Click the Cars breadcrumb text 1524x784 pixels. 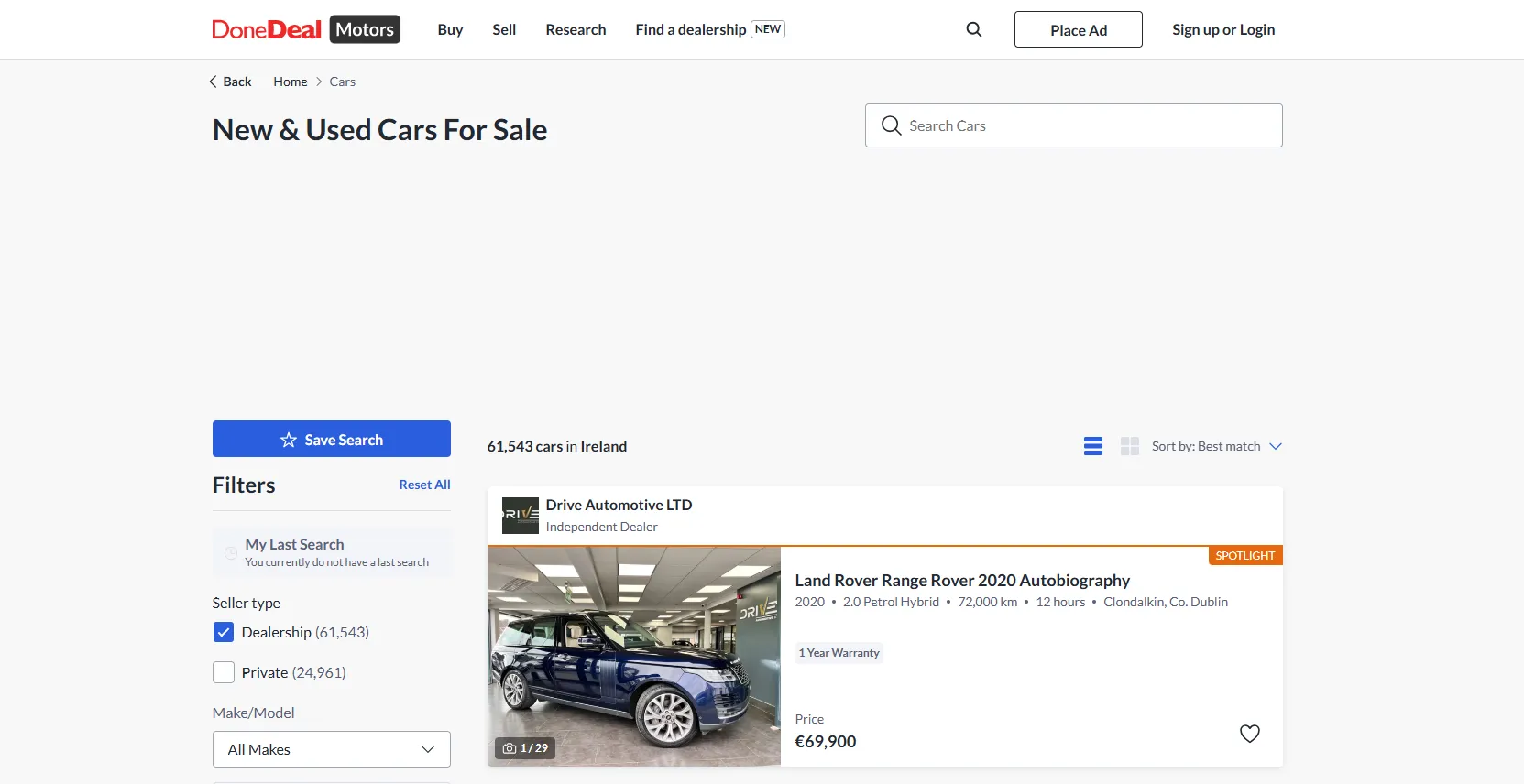click(343, 82)
